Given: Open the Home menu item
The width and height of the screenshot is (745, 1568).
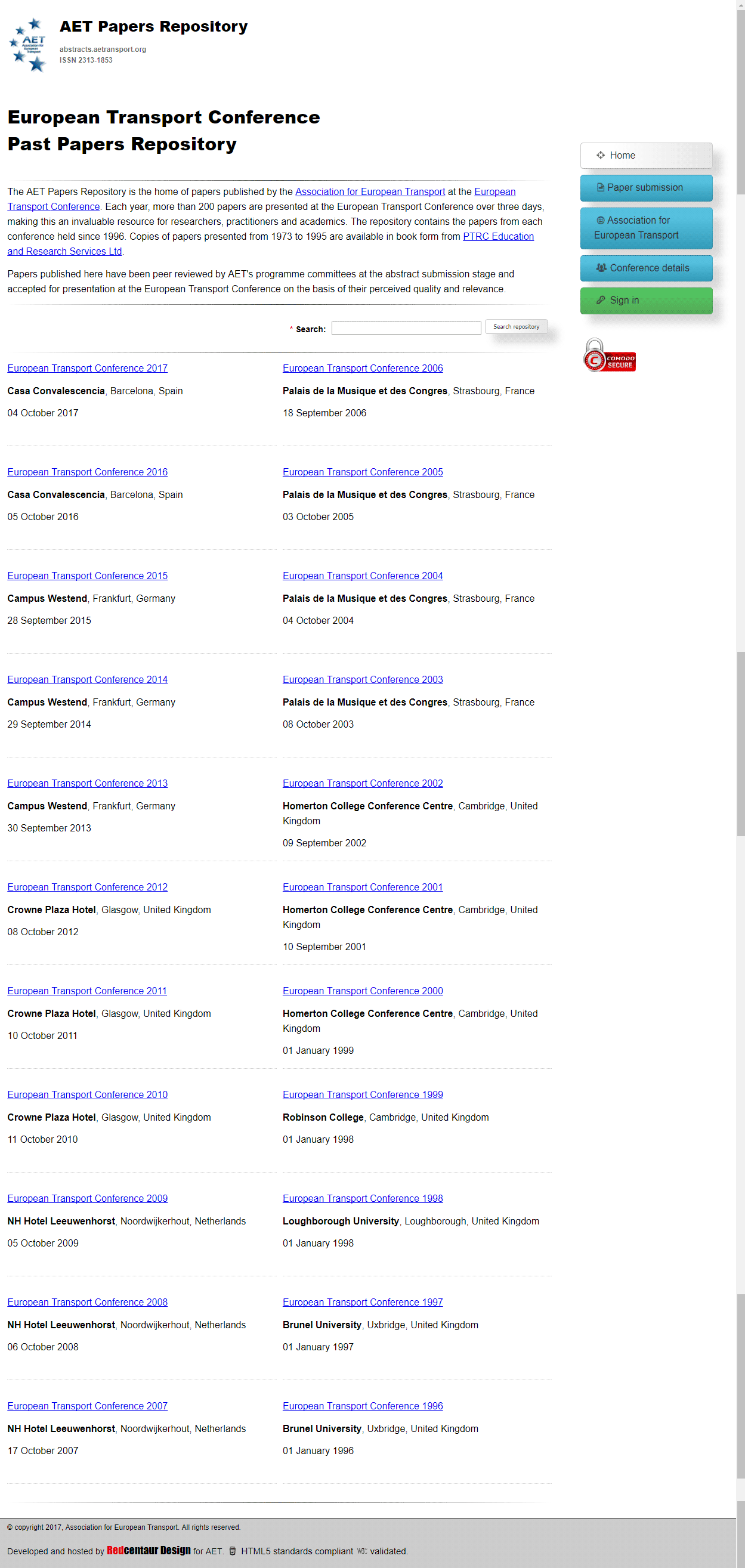Looking at the screenshot, I should pos(647,155).
